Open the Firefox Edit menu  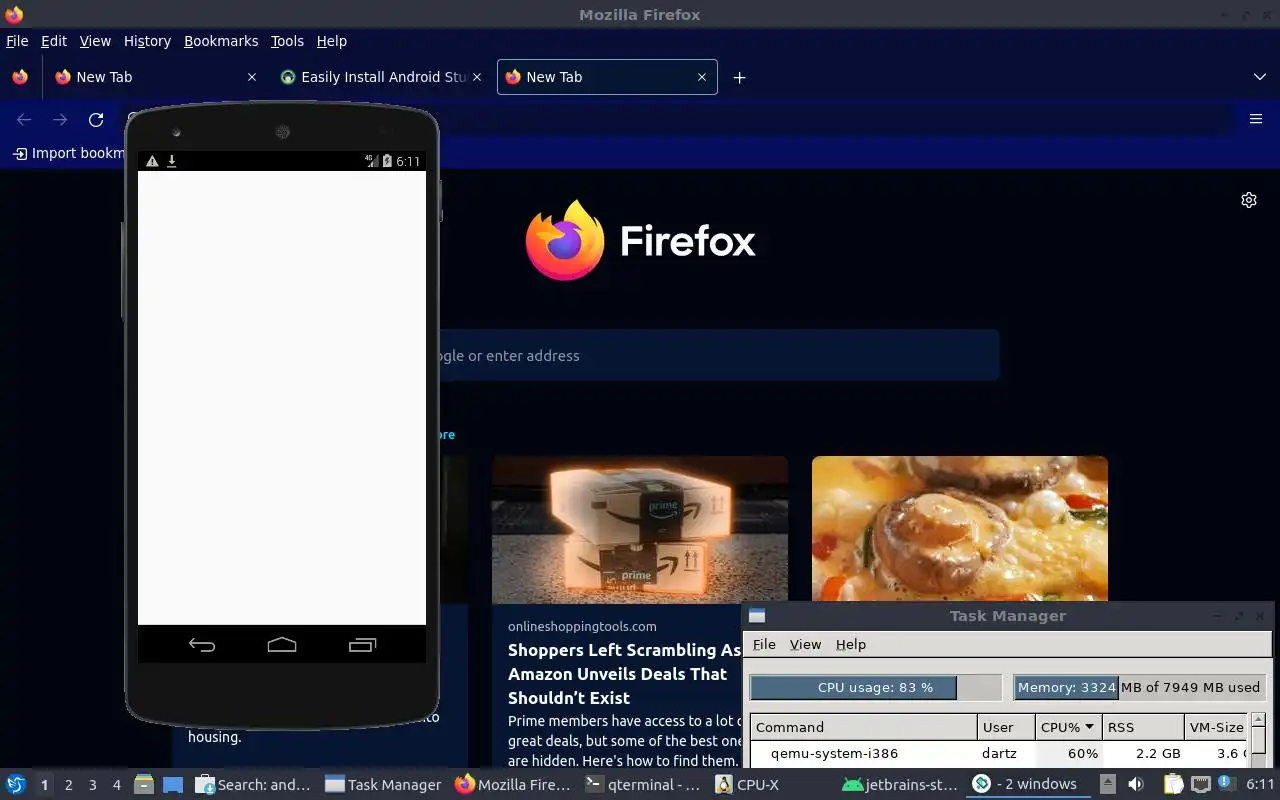tap(54, 41)
